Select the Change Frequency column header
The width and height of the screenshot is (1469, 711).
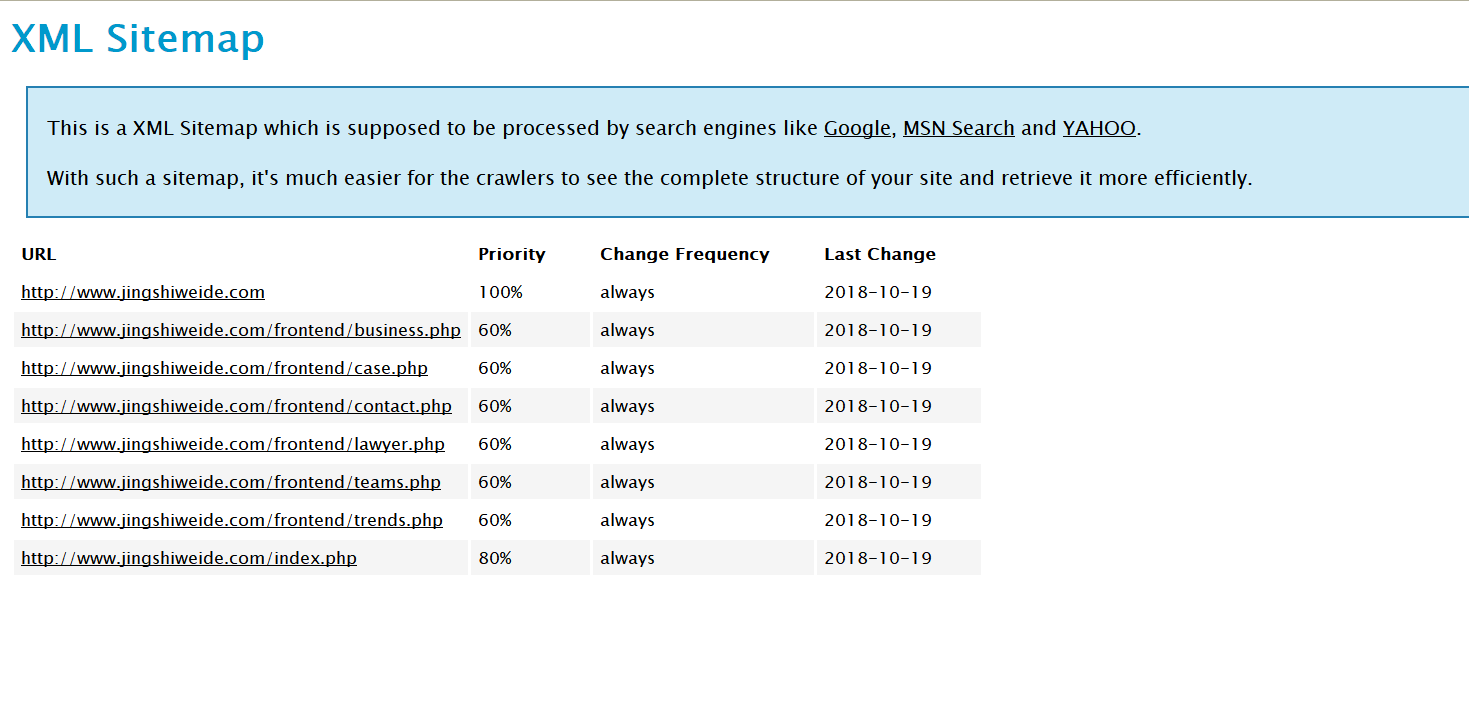685,255
